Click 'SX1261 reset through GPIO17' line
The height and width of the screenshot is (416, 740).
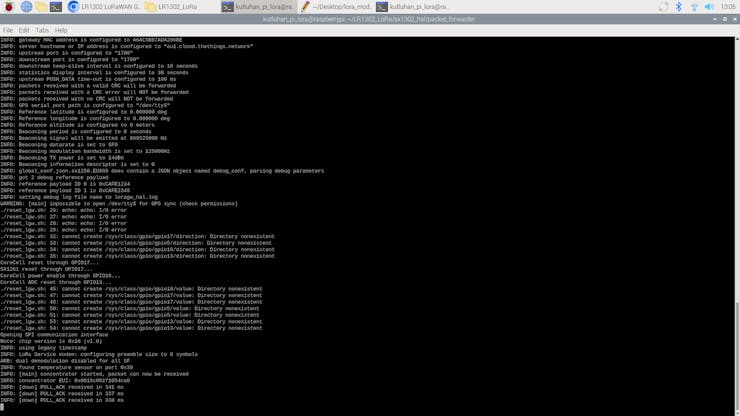[46, 270]
